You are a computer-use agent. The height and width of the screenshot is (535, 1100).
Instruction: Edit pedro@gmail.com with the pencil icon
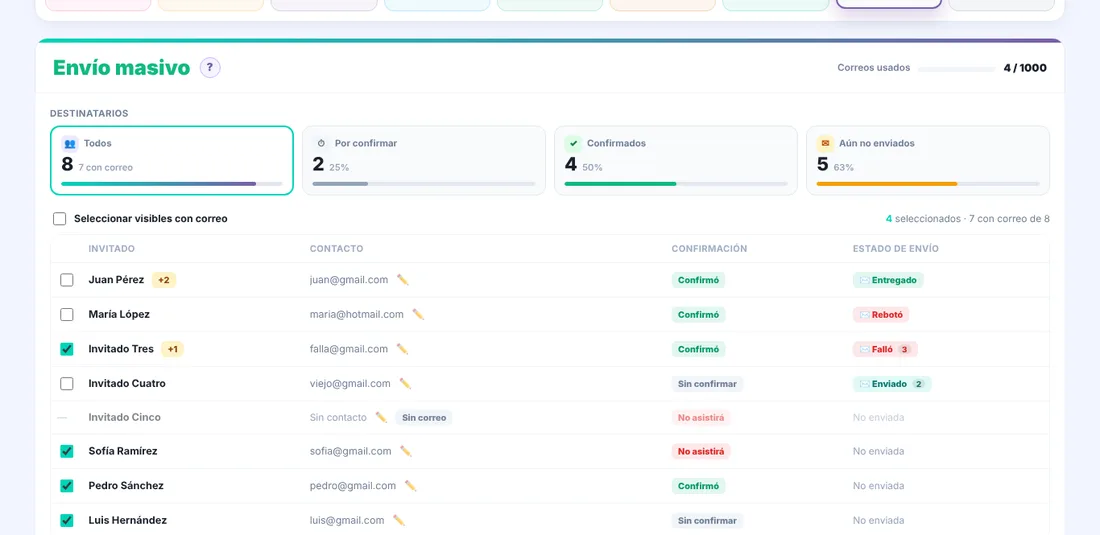point(410,486)
